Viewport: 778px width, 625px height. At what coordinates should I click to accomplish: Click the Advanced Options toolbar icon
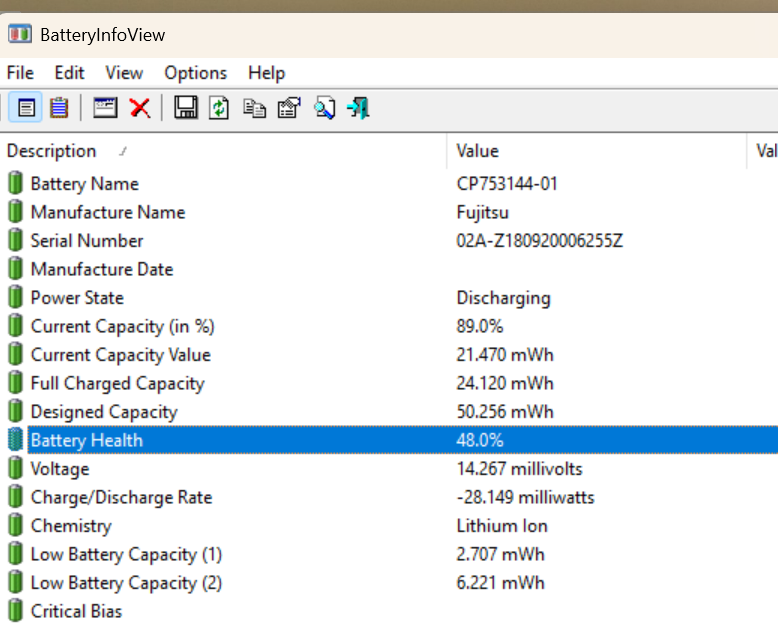coord(289,108)
